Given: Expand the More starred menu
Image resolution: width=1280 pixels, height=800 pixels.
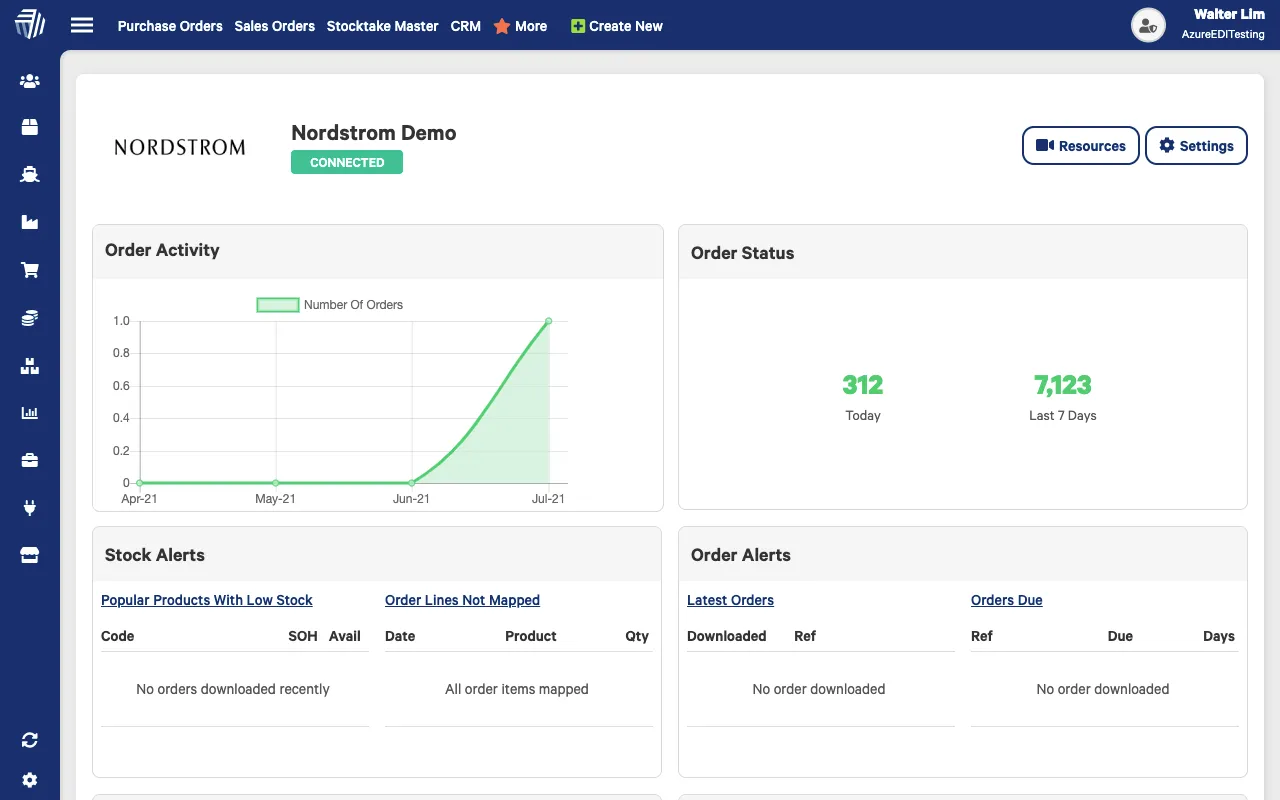Looking at the screenshot, I should coord(520,26).
